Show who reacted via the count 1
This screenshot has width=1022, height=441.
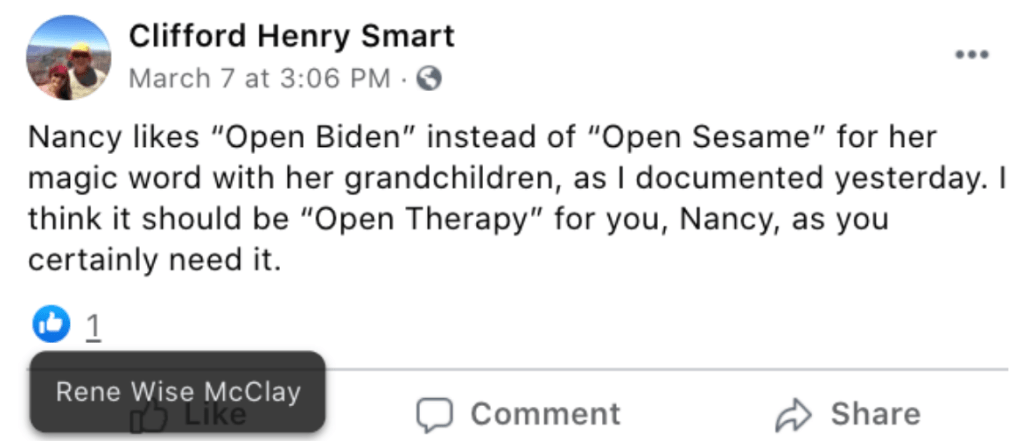92,325
